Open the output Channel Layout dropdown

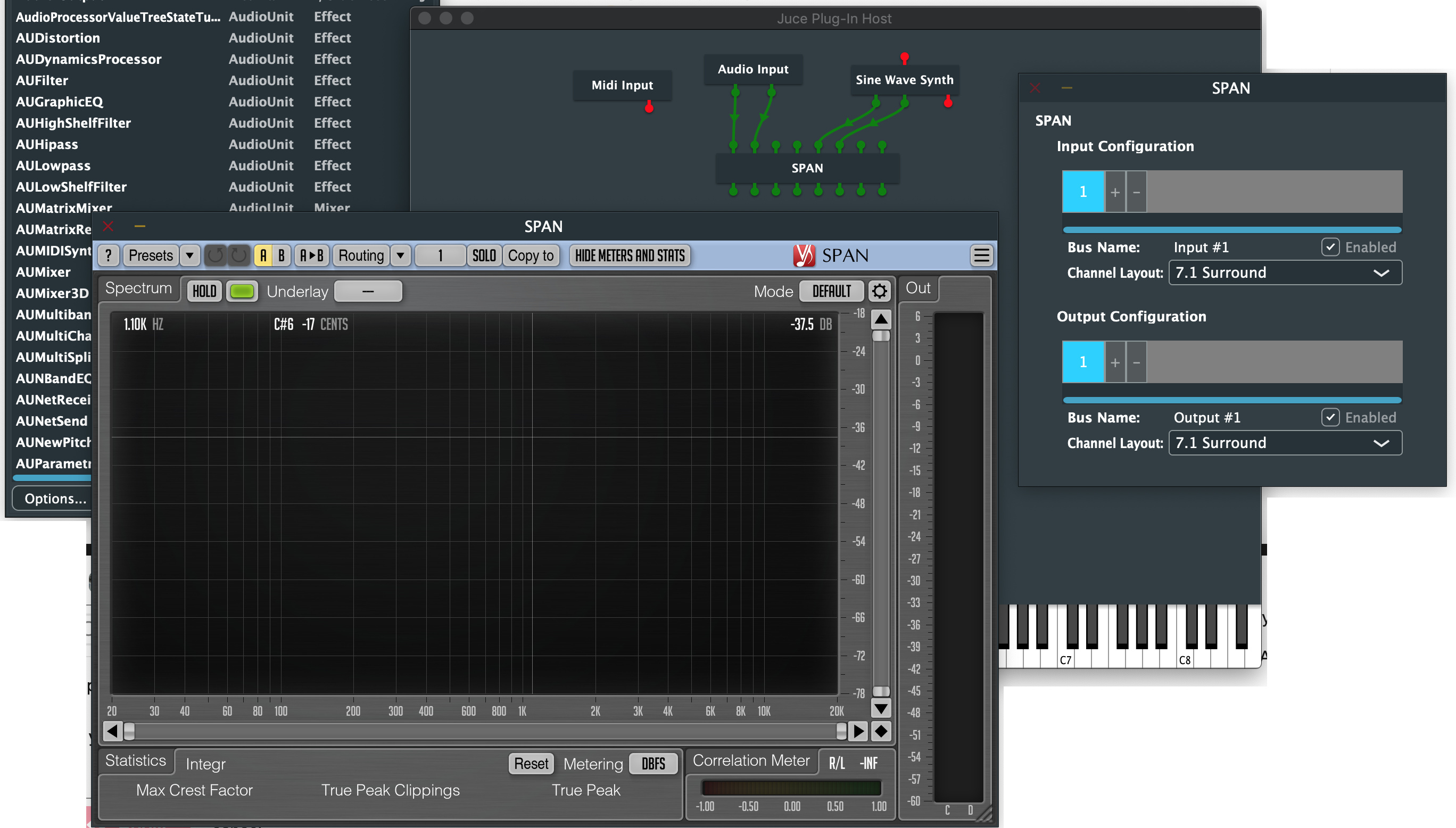(1285, 443)
